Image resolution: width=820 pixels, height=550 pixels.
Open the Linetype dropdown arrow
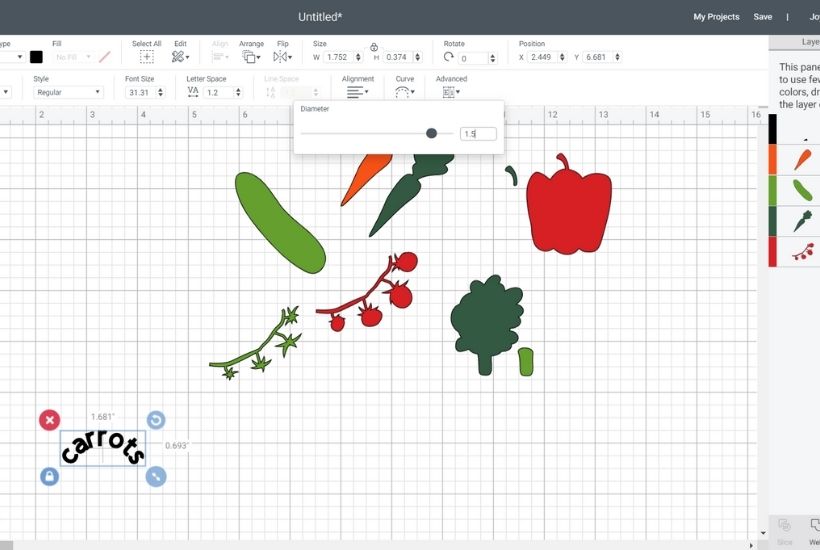20,57
